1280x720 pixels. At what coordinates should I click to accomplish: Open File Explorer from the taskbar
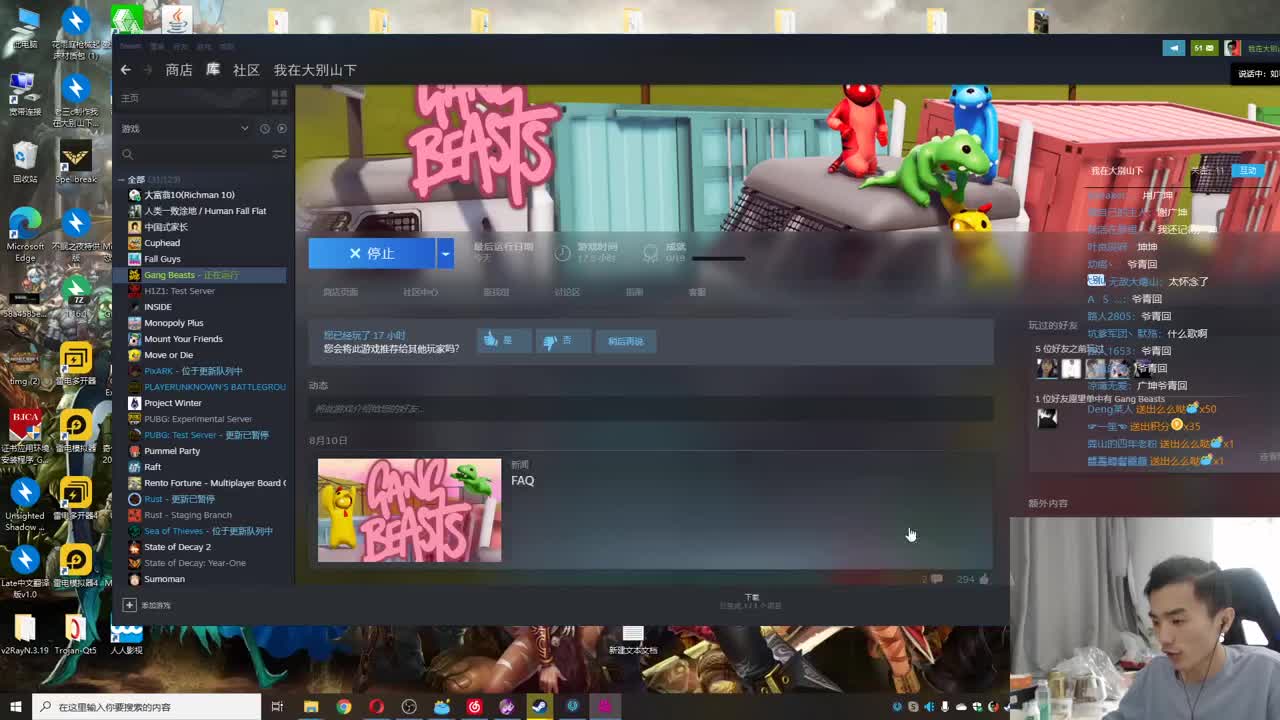311,707
